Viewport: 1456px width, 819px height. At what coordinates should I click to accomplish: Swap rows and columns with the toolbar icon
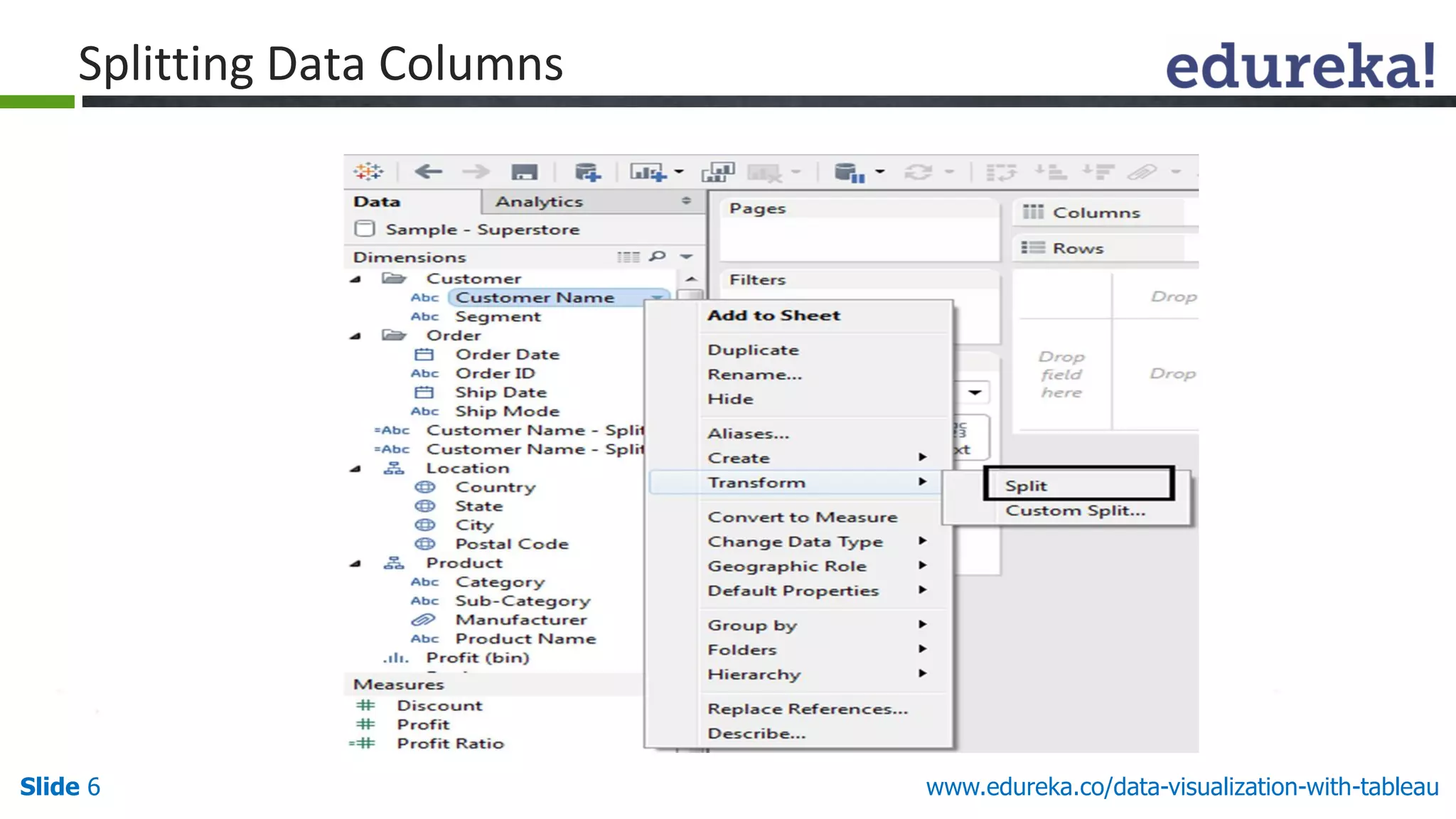[x=1001, y=172]
